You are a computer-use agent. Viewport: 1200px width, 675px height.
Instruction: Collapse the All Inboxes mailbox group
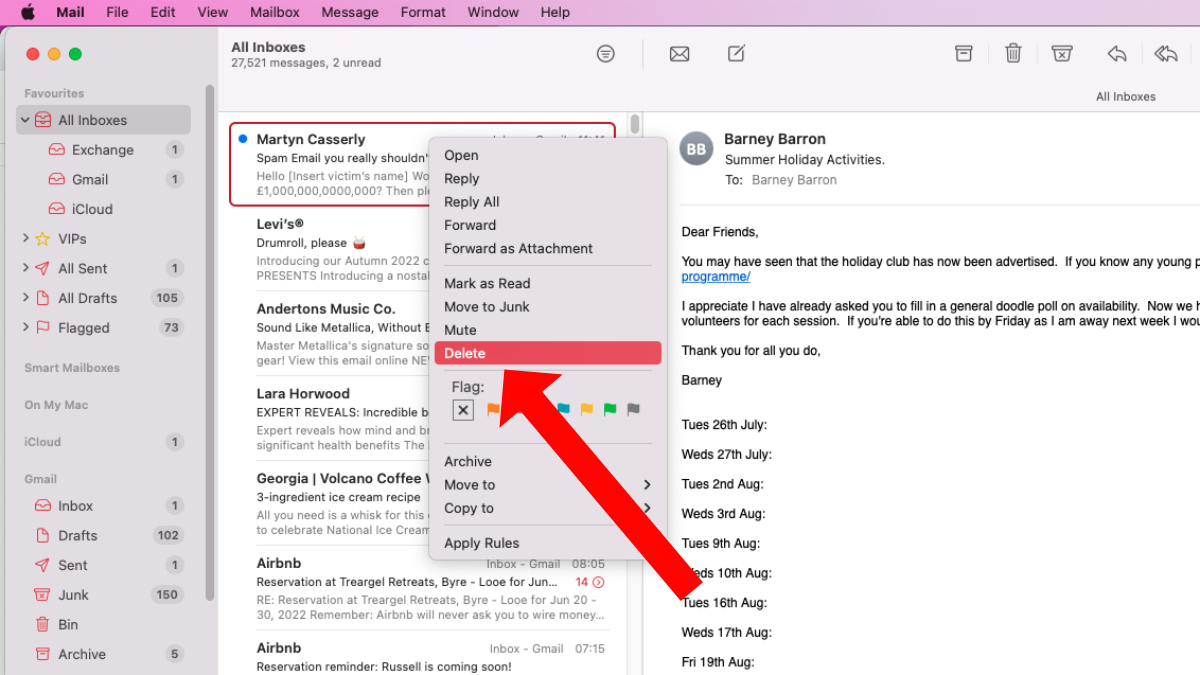(x=25, y=120)
